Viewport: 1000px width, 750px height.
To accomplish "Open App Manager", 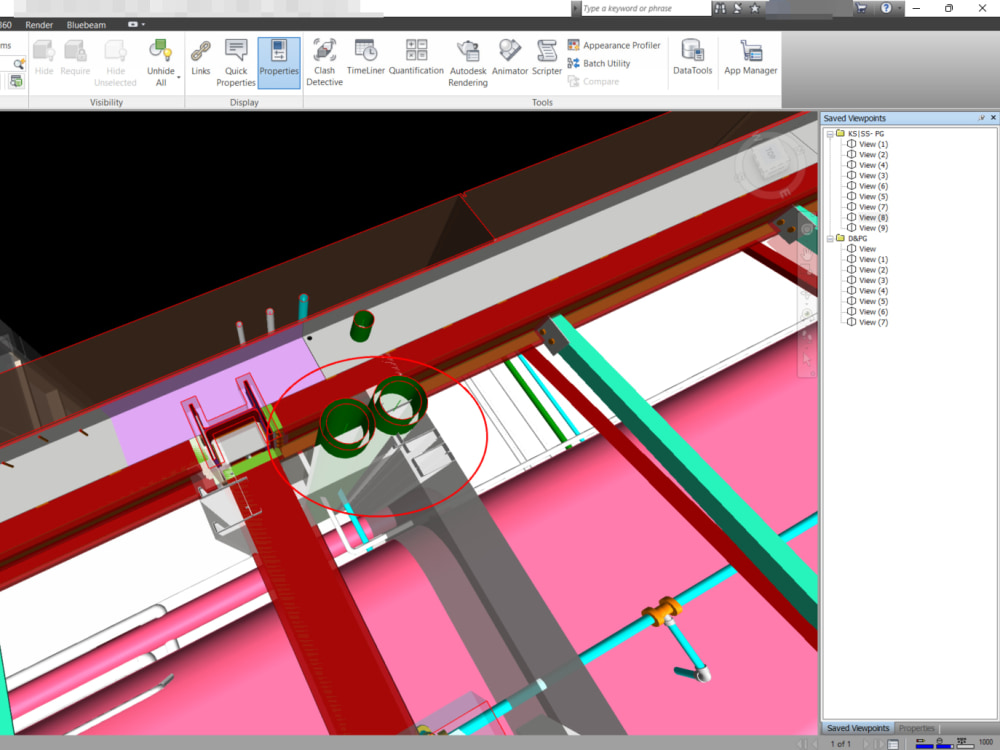I will point(751,57).
